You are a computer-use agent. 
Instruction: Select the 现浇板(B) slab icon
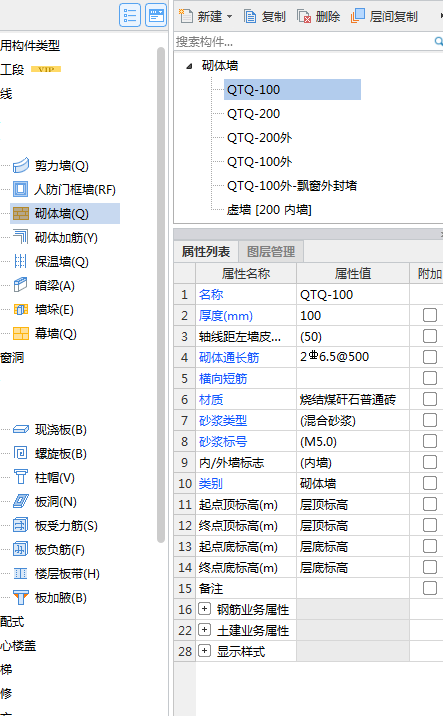(x=21, y=429)
